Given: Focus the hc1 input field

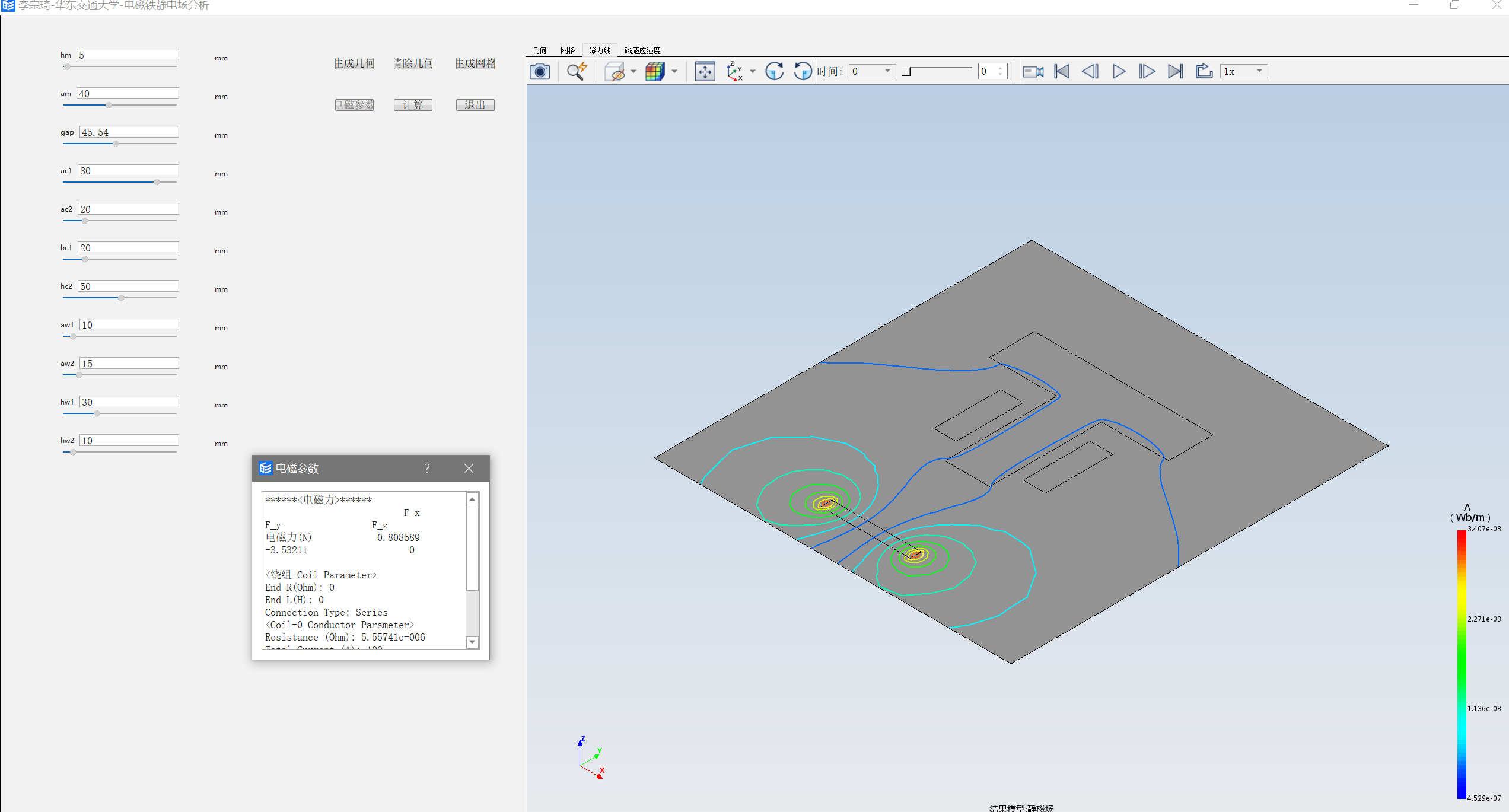Looking at the screenshot, I should click(128, 247).
